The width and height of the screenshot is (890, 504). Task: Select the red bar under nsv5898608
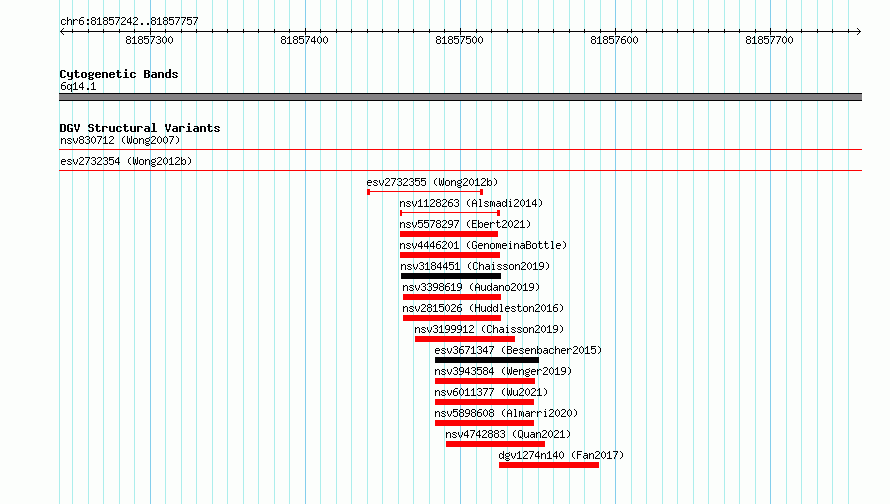485,423
